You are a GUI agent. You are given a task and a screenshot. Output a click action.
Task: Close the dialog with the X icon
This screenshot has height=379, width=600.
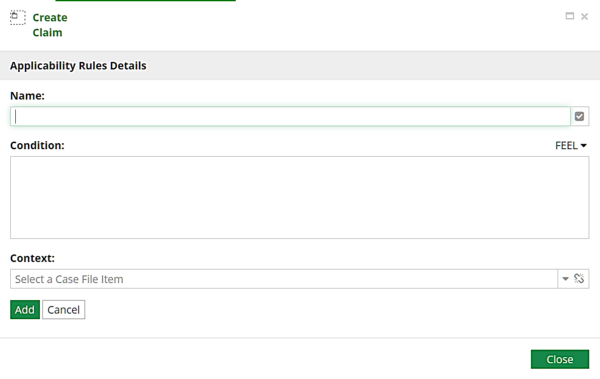click(584, 16)
